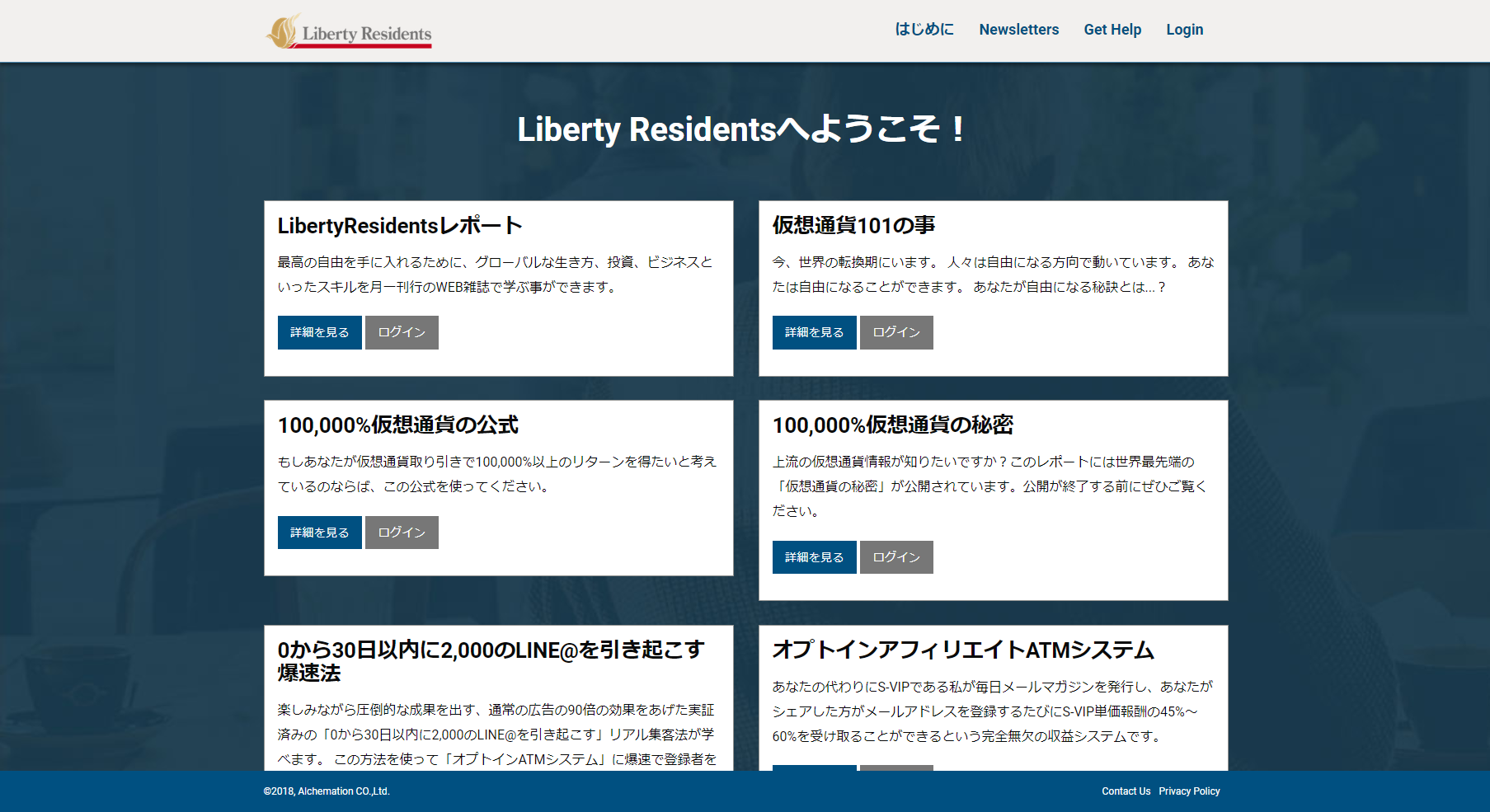Screen dimensions: 1490x812
Task: Open Privacy Policy footer link
Action: point(1189,791)
